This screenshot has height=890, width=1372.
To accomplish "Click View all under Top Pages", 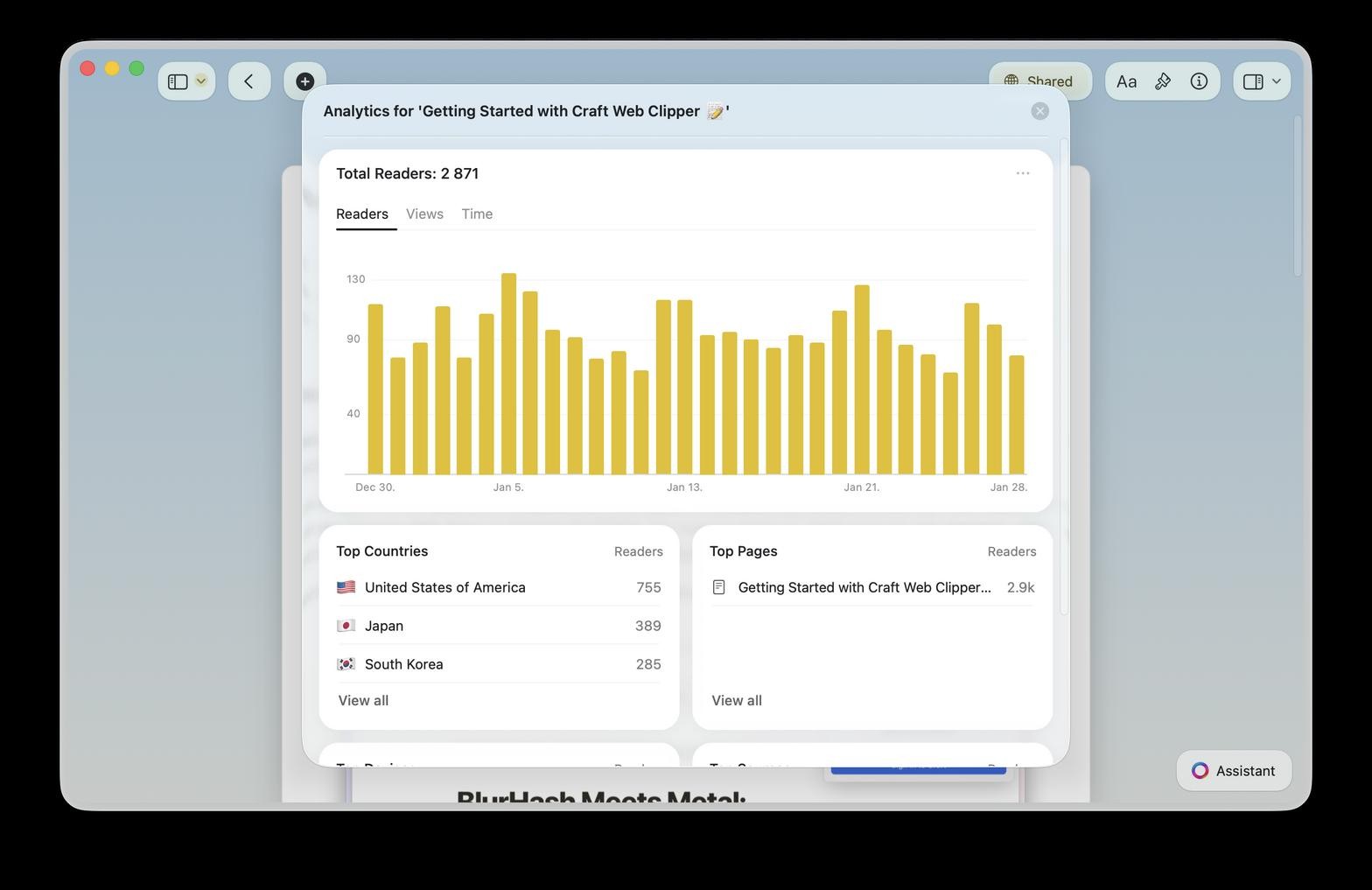I will (x=736, y=700).
